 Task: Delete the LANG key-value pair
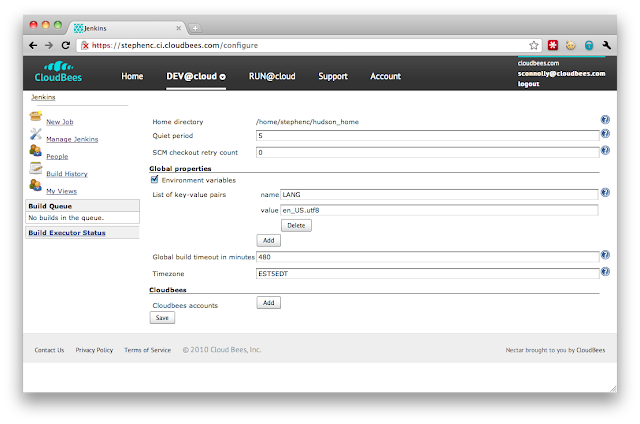tap(296, 225)
